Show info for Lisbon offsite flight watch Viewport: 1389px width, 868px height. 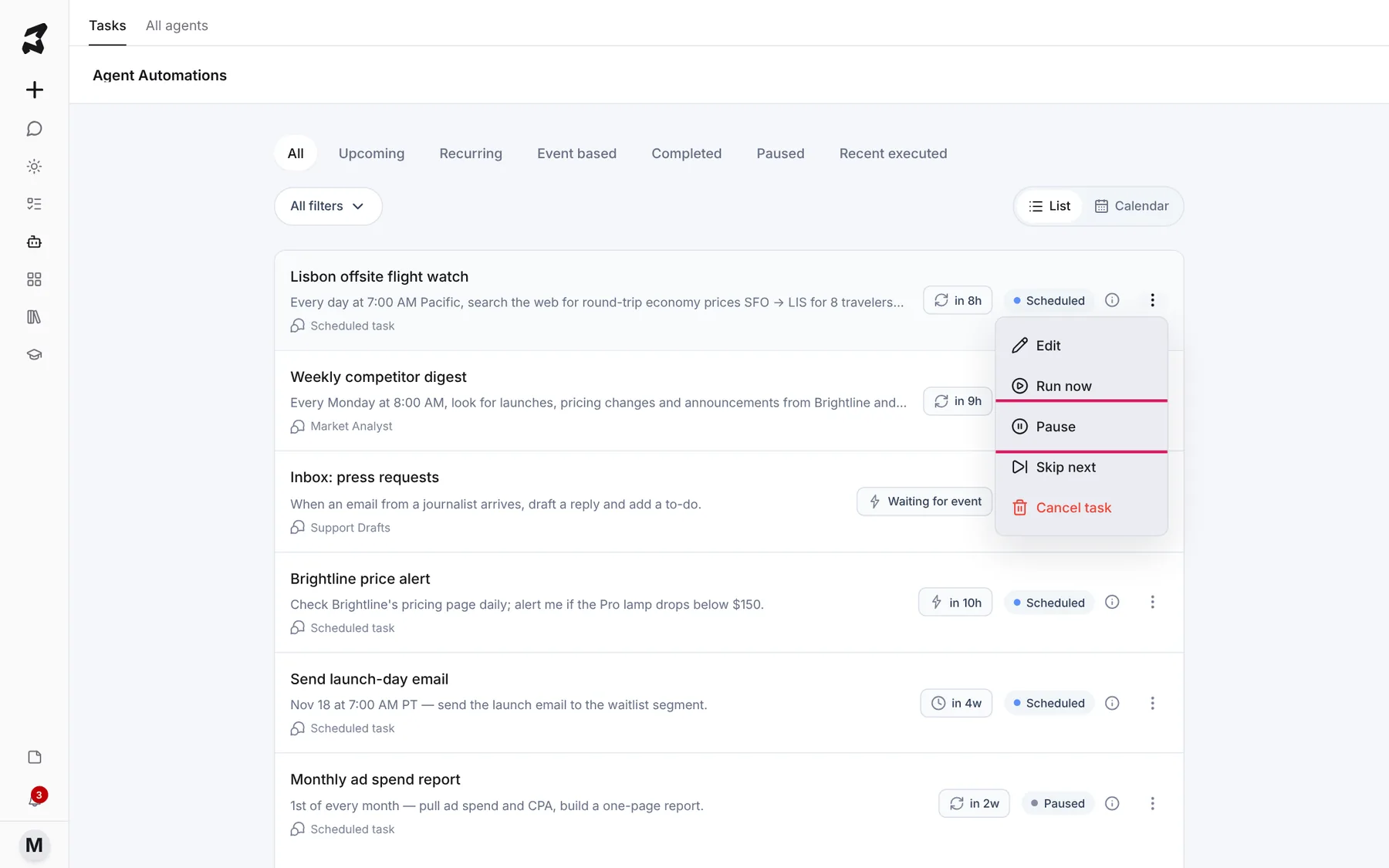1112,300
